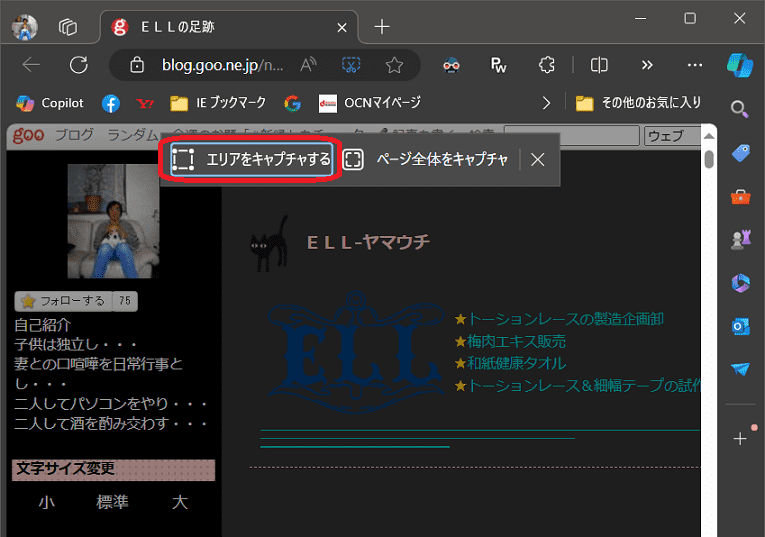Image resolution: width=765 pixels, height=537 pixels.
Task: Click the goo blog search input field
Action: tap(570, 136)
